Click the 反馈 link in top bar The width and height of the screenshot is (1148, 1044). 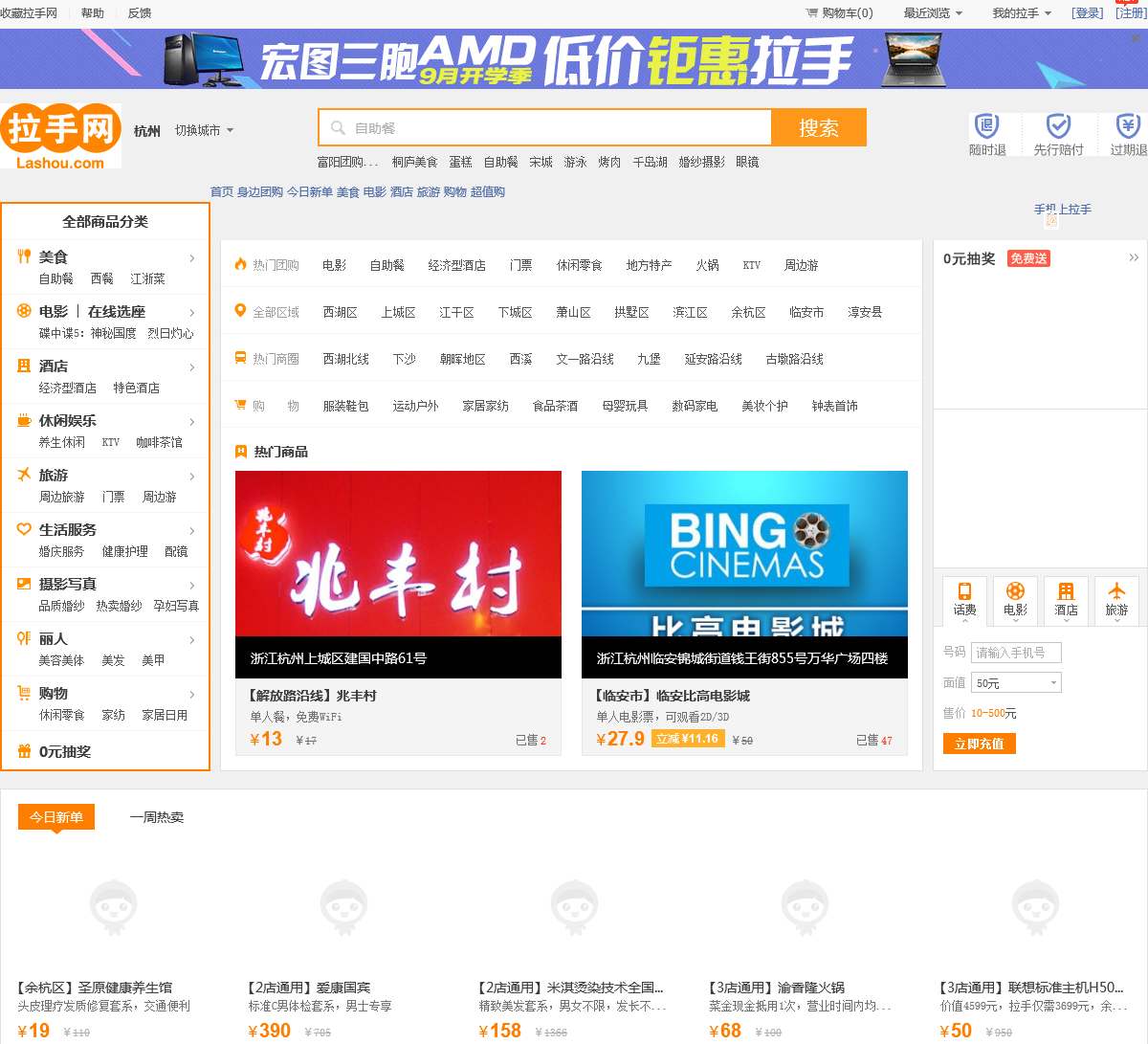140,13
